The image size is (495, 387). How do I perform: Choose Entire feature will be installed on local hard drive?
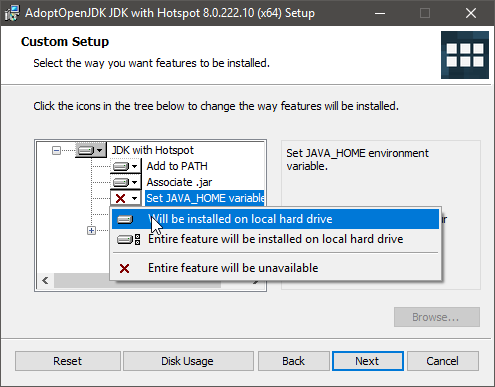[275, 239]
